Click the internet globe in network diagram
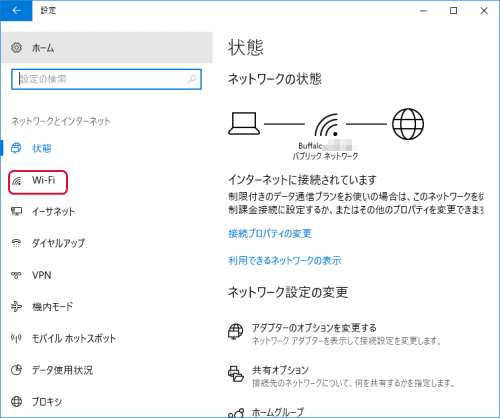This screenshot has width=500, height=418. tap(408, 124)
